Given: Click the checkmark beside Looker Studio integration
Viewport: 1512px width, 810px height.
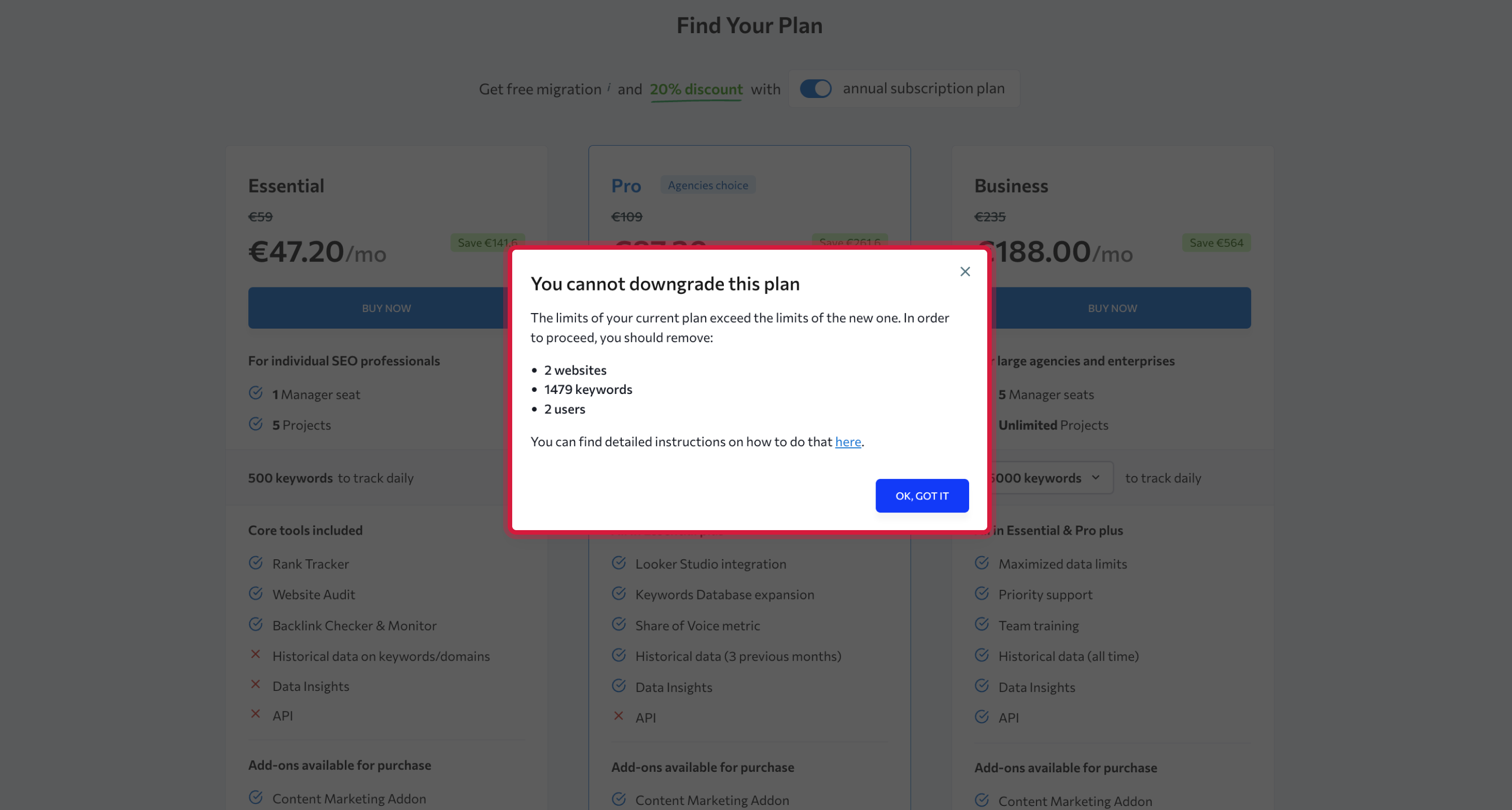Looking at the screenshot, I should (619, 562).
